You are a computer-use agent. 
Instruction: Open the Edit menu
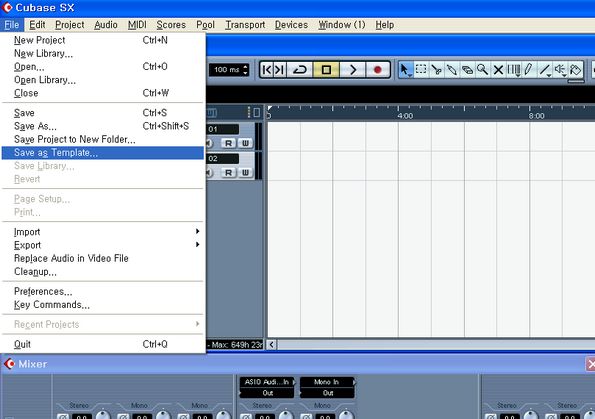(37, 25)
